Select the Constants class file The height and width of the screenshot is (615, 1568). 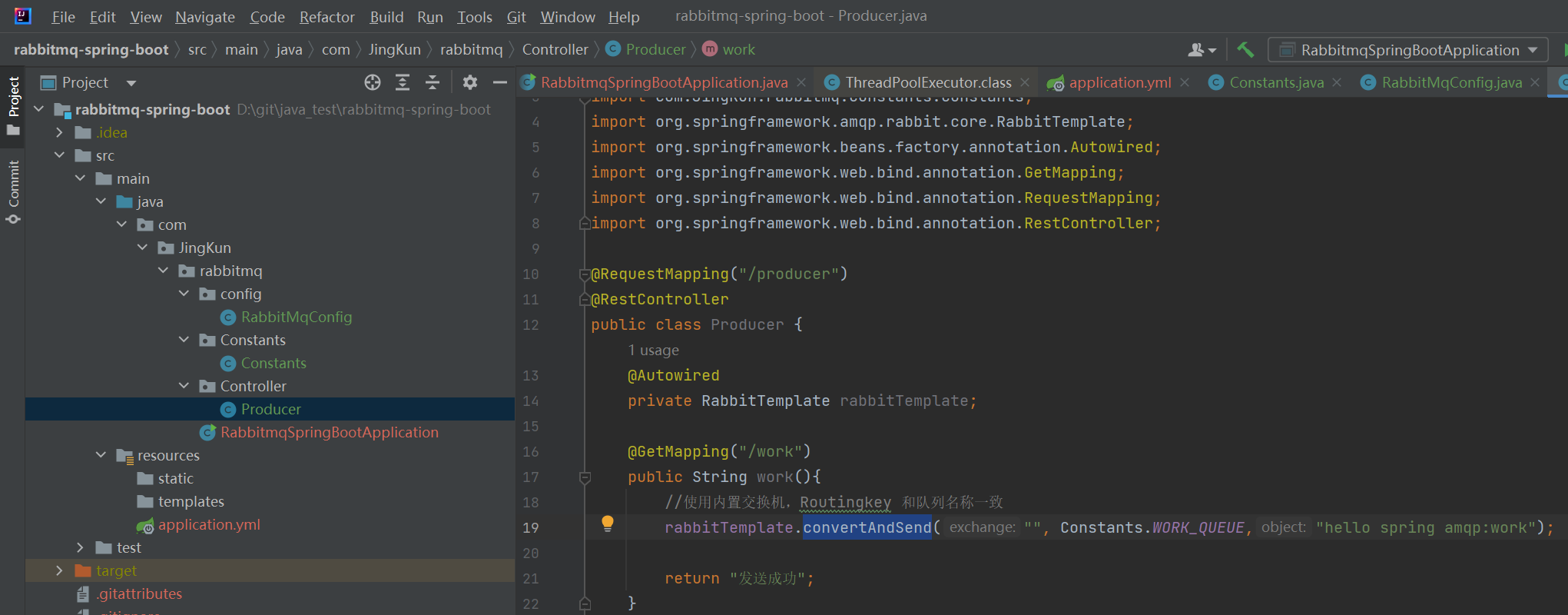tap(273, 363)
